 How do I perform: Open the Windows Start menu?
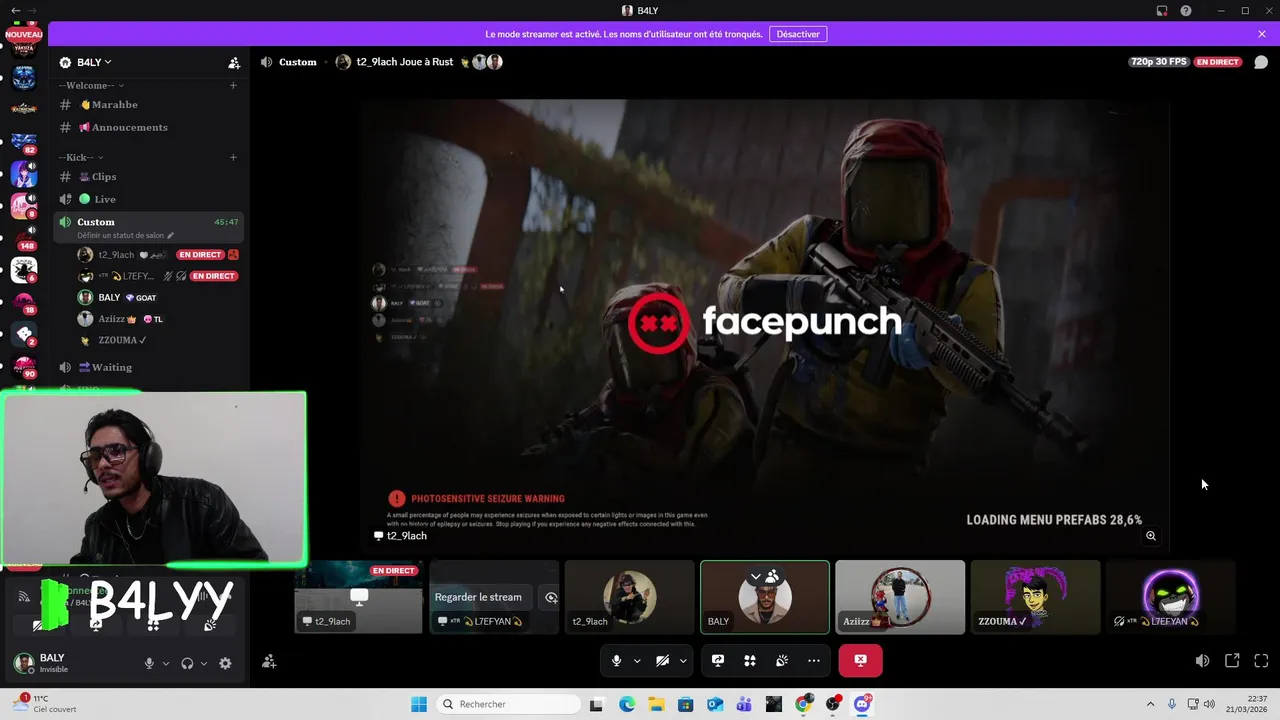pyautogui.click(x=419, y=704)
